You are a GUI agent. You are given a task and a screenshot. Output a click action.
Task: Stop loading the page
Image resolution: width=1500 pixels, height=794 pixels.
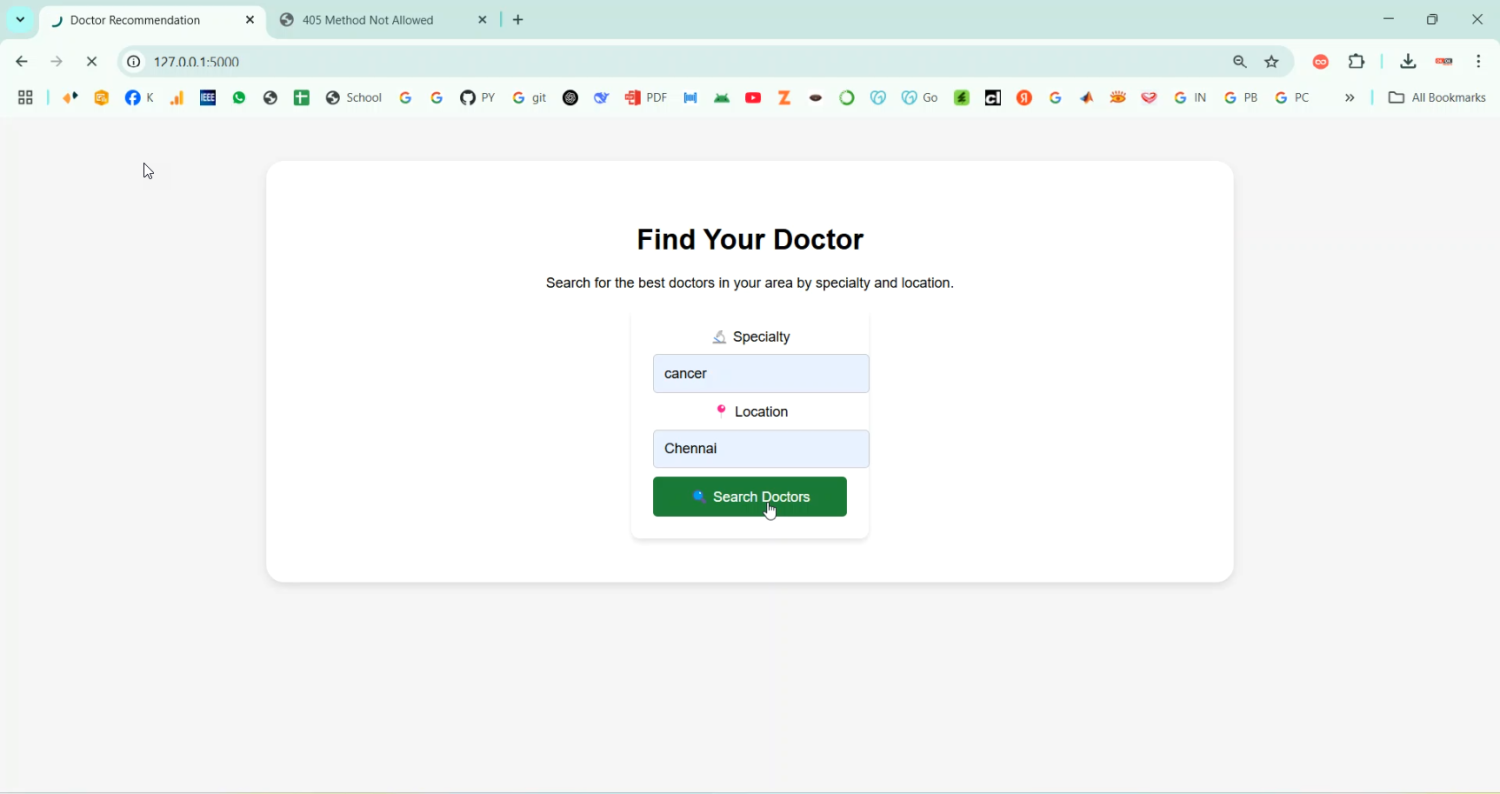(92, 62)
